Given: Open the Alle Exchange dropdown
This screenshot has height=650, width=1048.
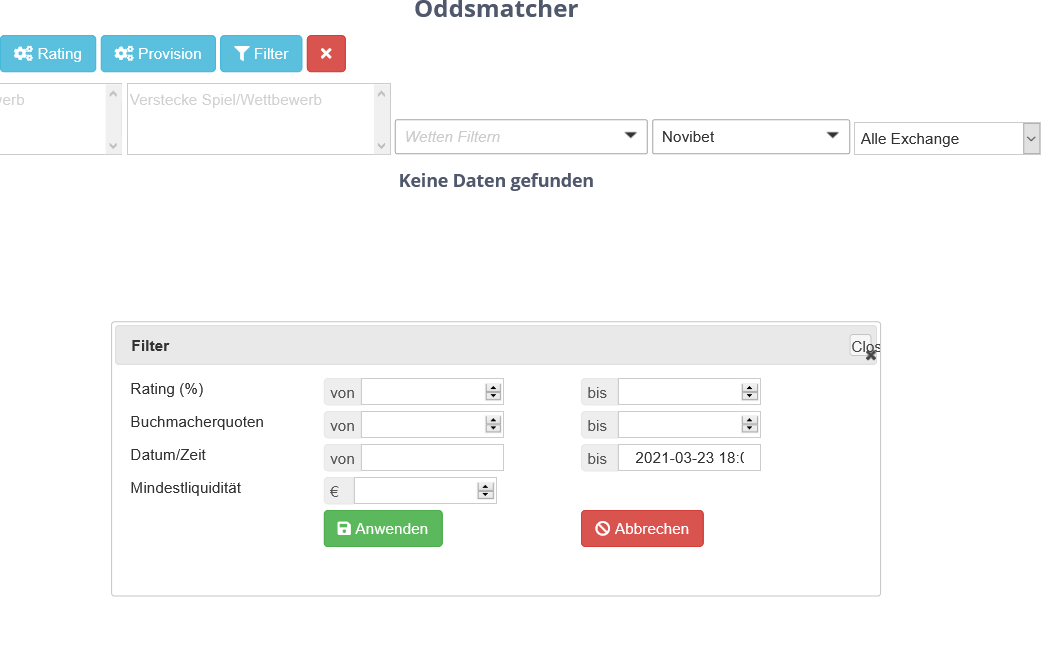Looking at the screenshot, I should point(947,139).
